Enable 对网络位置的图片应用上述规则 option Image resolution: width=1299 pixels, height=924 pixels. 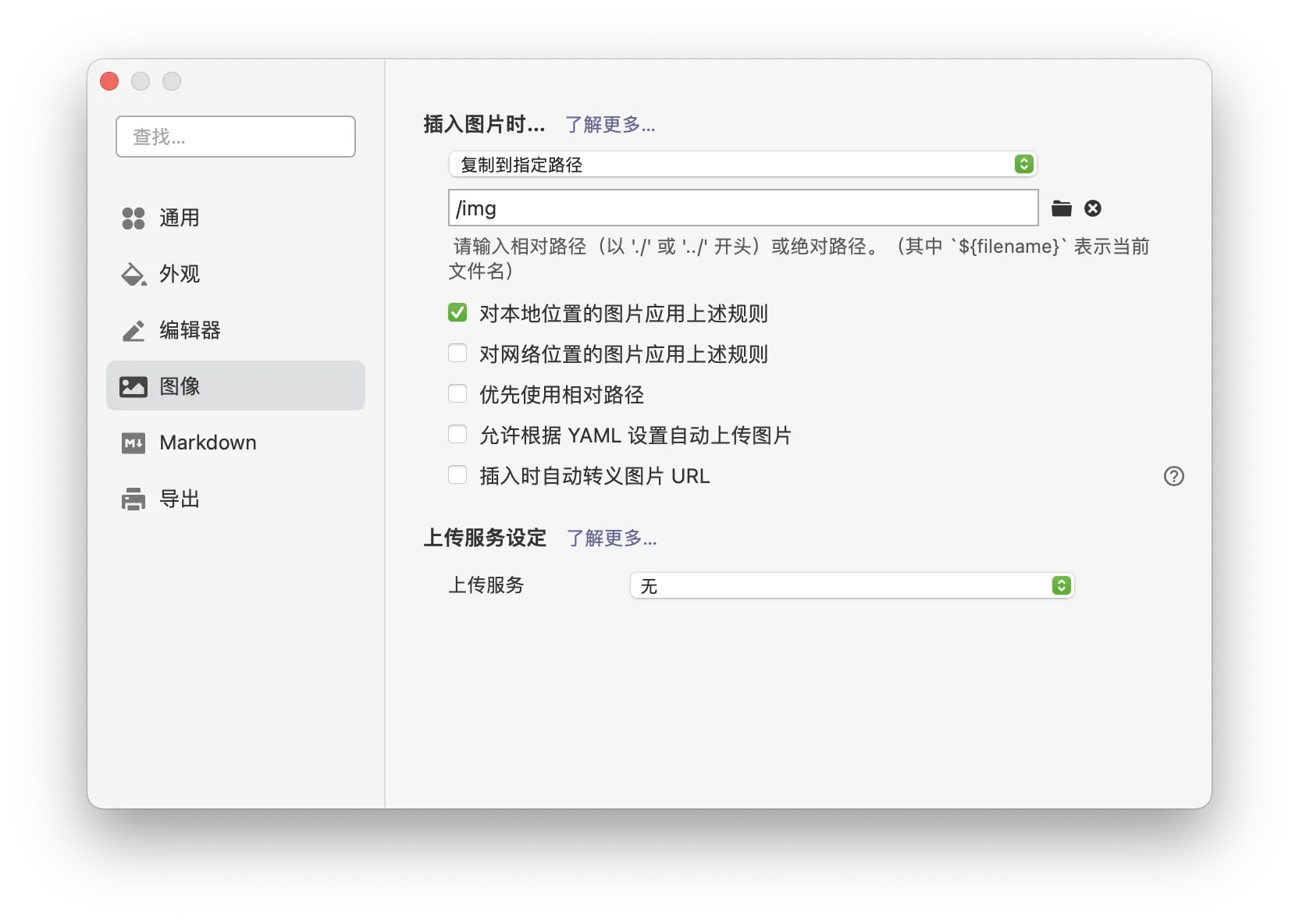point(457,353)
